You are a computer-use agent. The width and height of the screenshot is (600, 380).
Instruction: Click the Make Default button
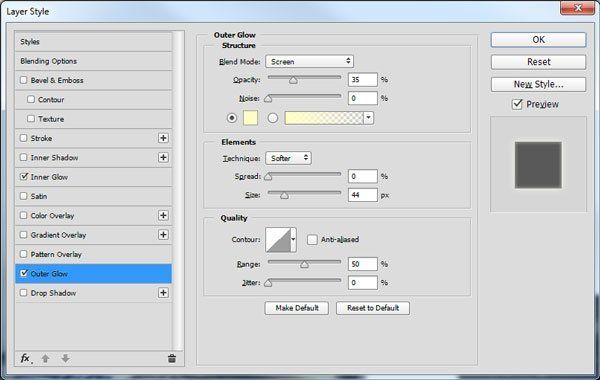[297, 308]
